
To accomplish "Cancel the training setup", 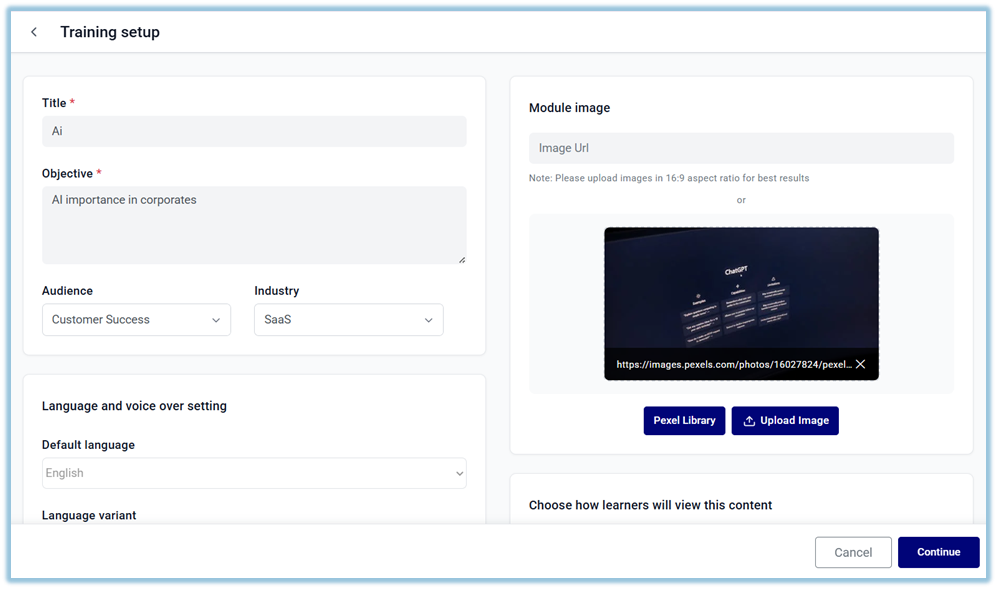I will 853,552.
